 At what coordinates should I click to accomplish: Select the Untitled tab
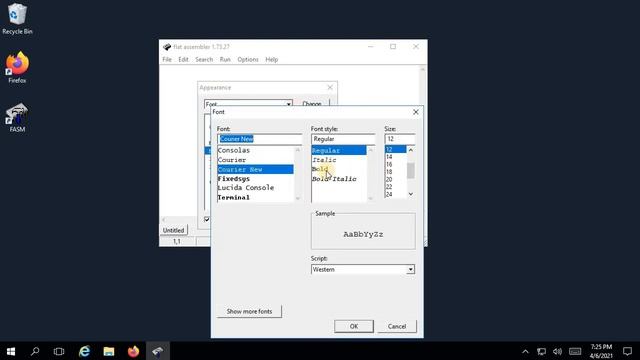(x=173, y=230)
